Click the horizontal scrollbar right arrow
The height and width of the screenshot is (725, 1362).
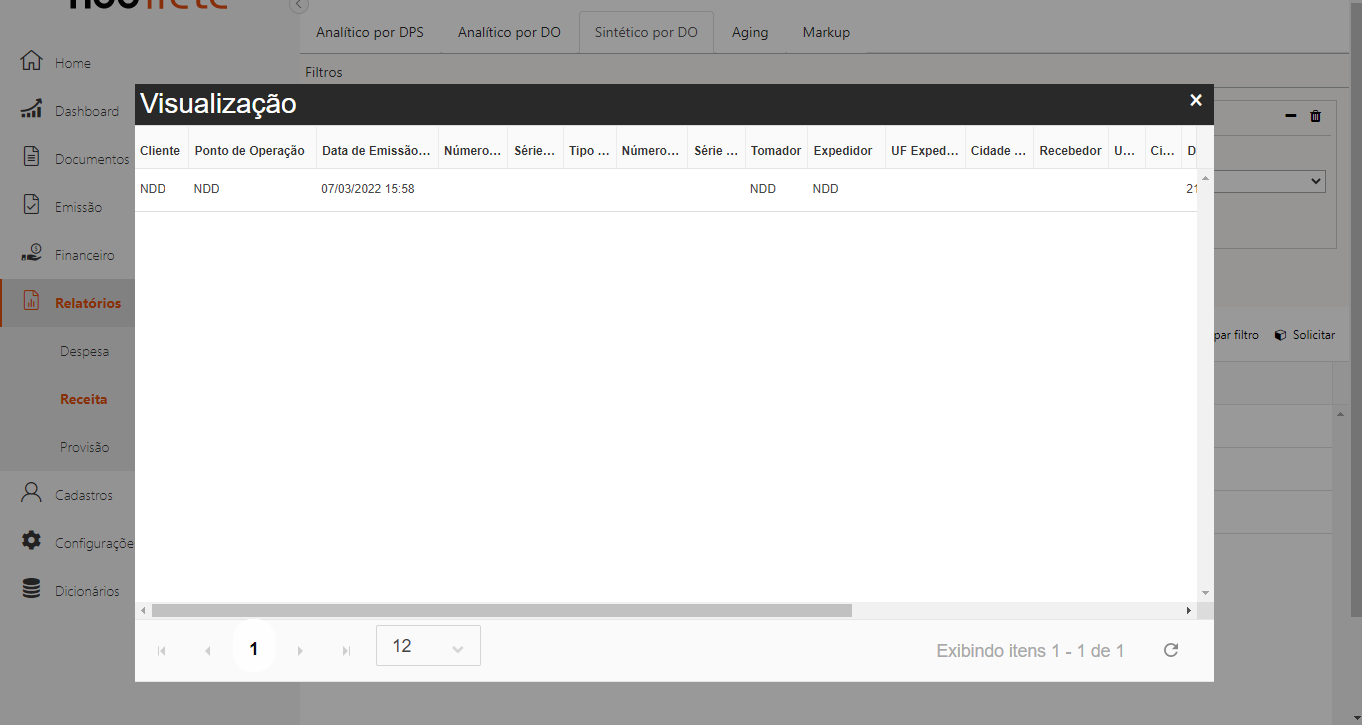pyautogui.click(x=1188, y=610)
